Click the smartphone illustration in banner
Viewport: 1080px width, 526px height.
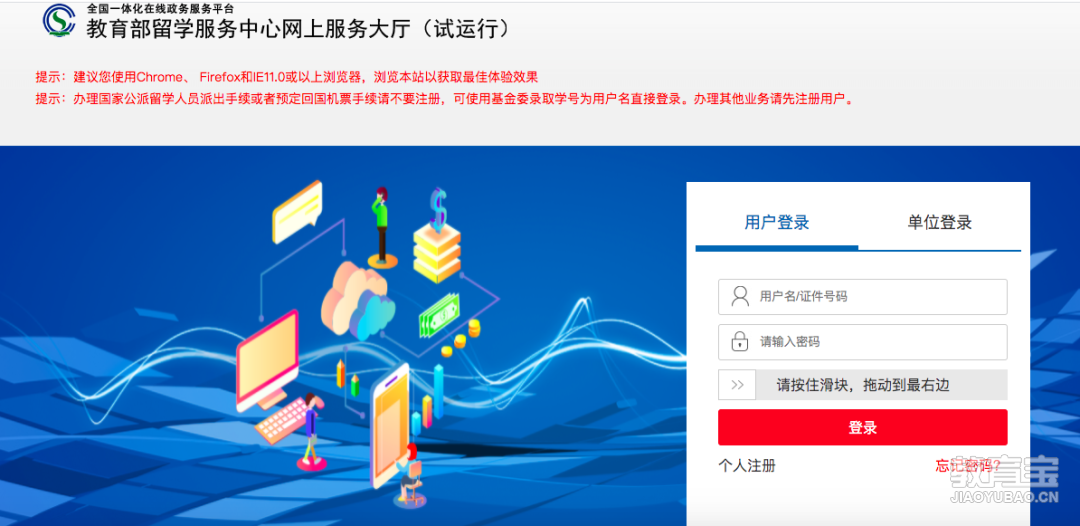(391, 425)
